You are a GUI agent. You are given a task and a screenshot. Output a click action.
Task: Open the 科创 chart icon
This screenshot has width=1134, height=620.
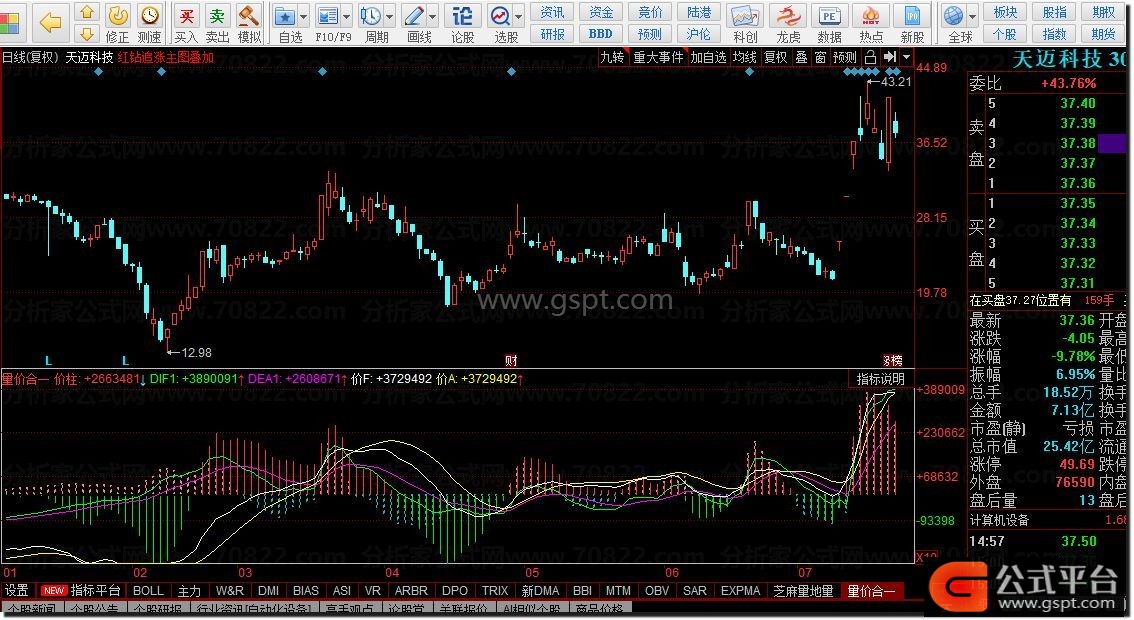745,16
